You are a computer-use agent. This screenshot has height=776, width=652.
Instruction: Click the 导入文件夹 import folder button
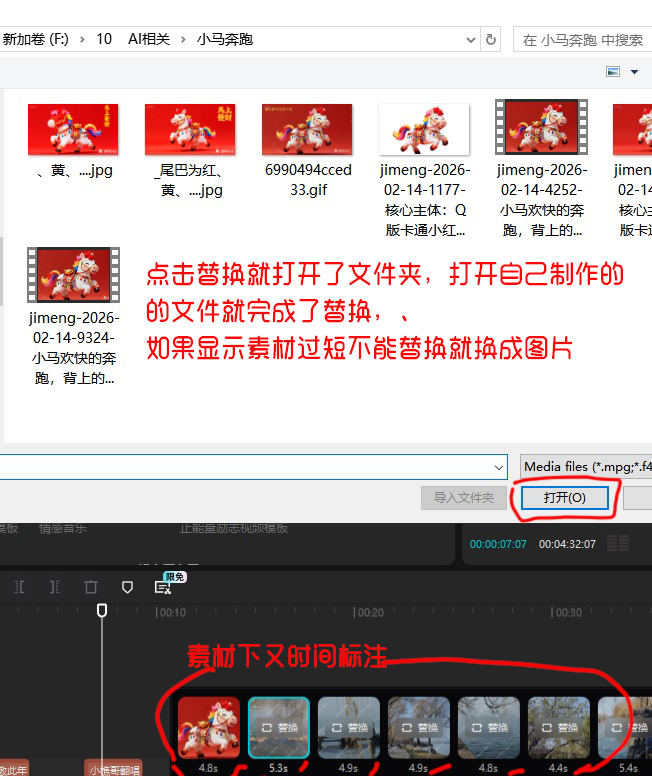(x=463, y=497)
